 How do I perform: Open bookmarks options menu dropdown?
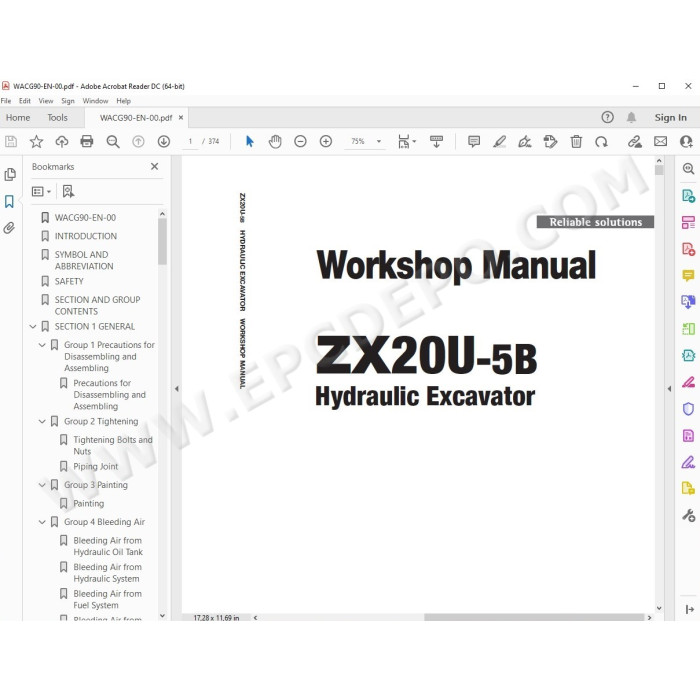(x=42, y=192)
